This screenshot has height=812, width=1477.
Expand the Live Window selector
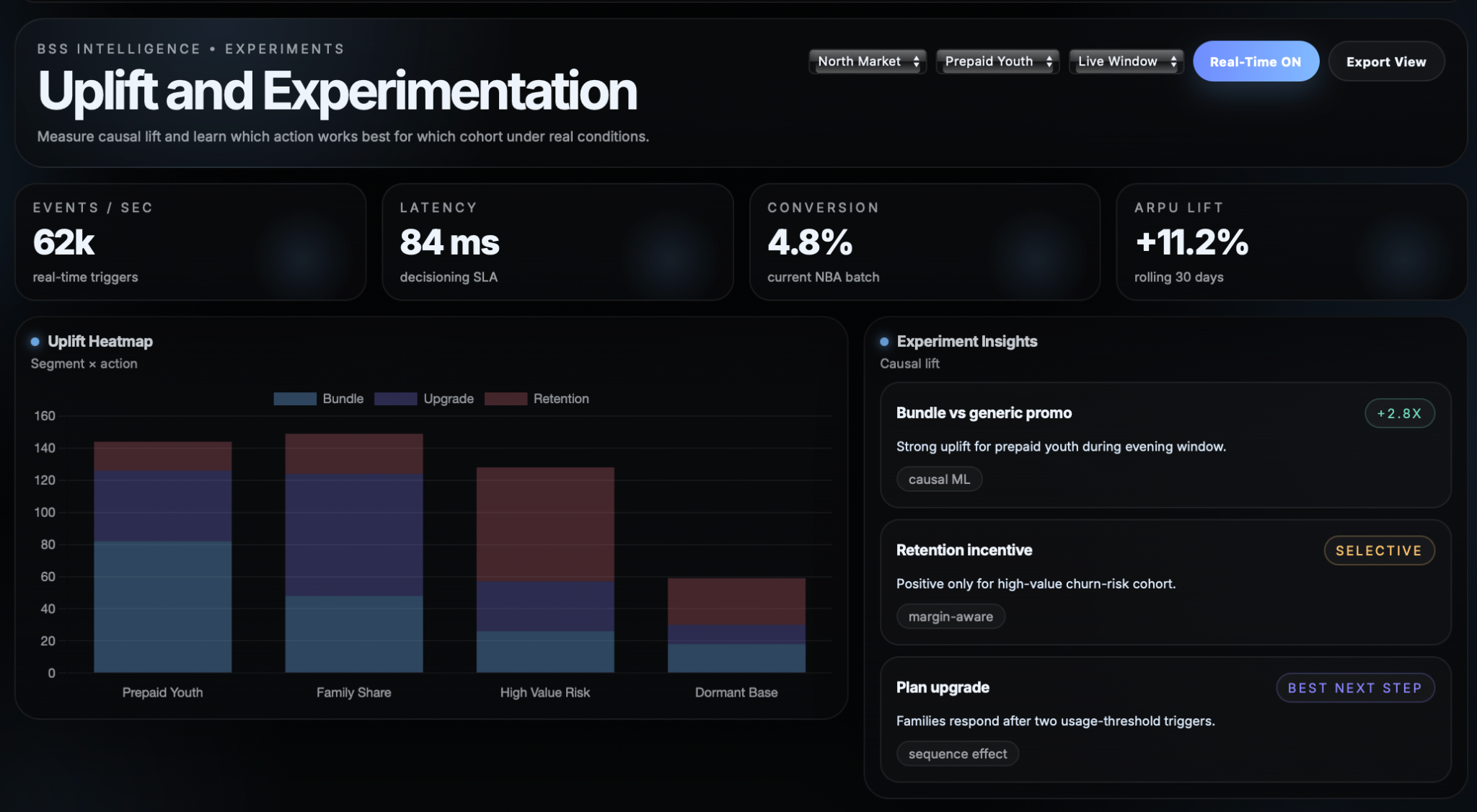click(1125, 62)
